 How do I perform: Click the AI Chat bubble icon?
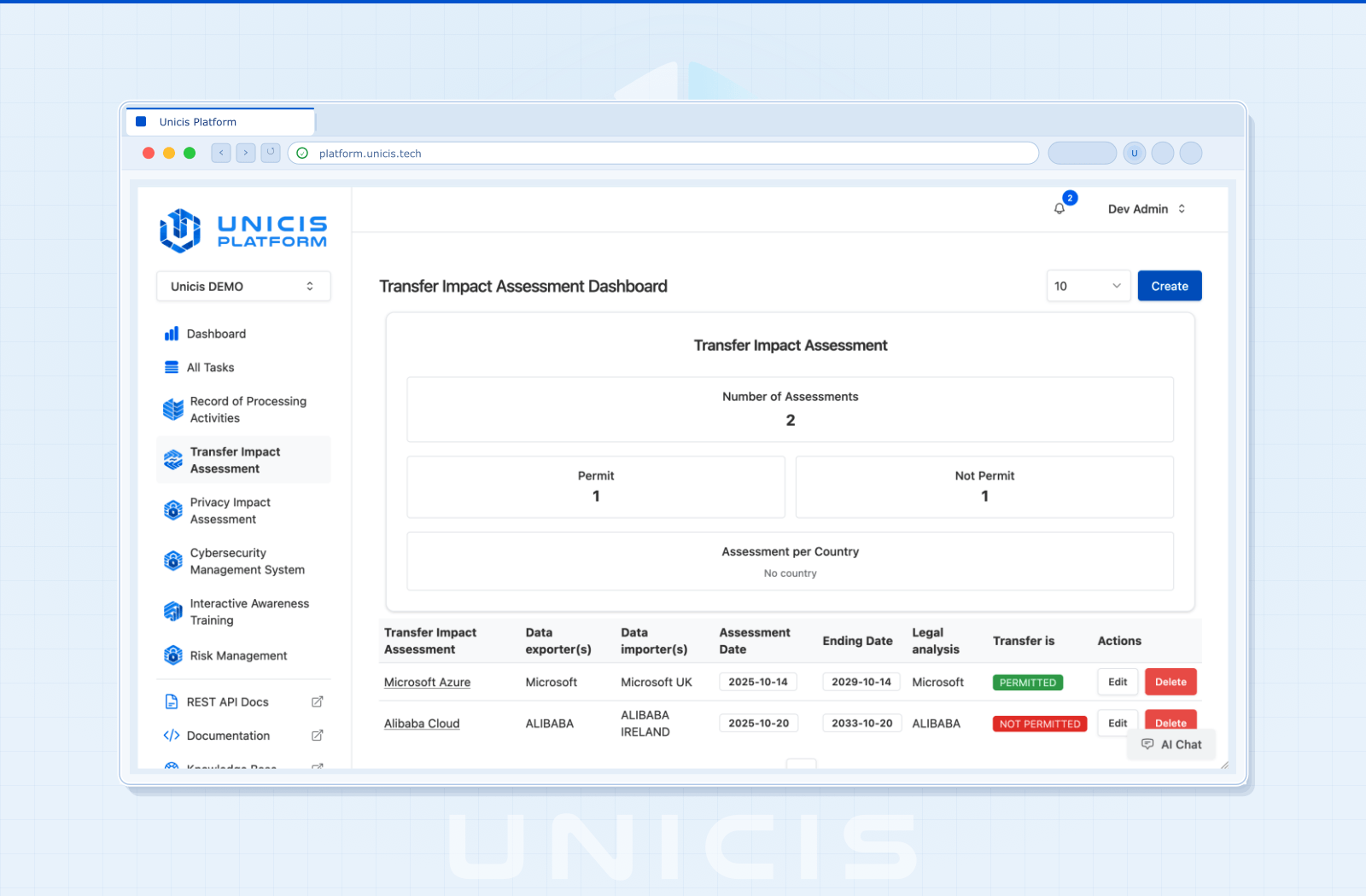click(1147, 744)
